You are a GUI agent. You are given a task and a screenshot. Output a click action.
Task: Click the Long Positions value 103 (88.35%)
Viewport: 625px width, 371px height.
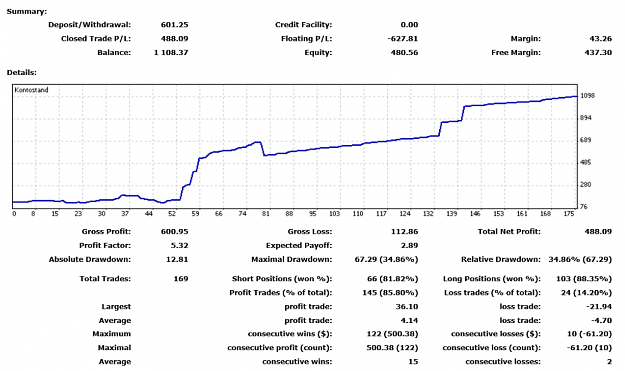(584, 279)
